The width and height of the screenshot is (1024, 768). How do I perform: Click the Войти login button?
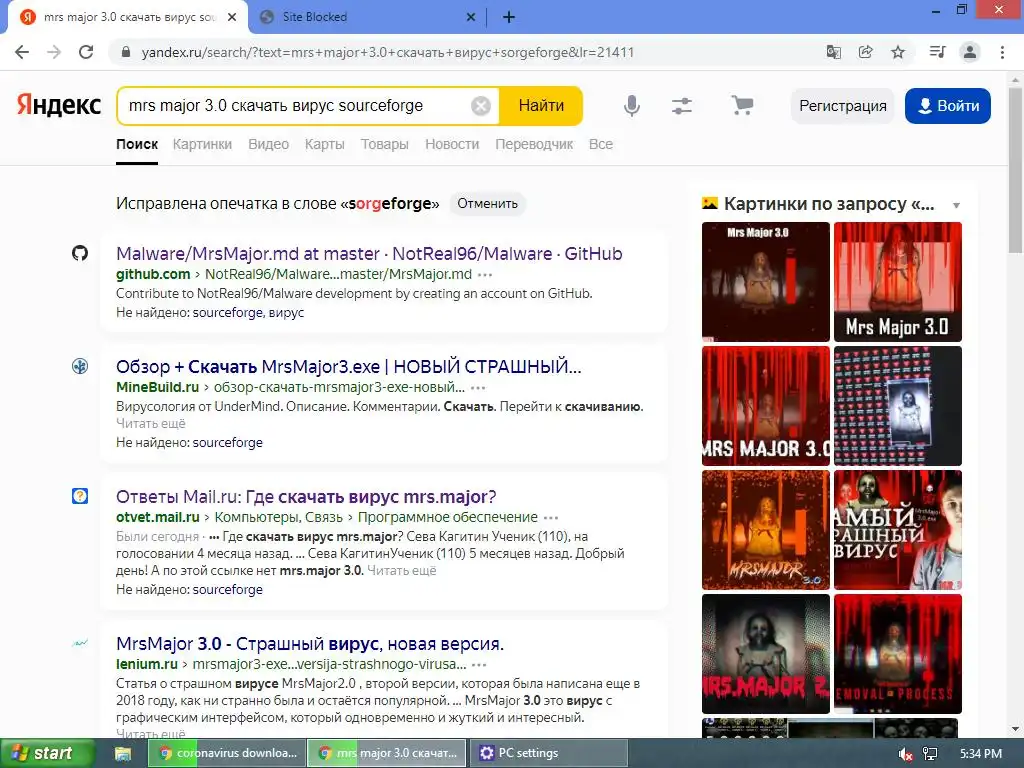pyautogui.click(x=948, y=106)
